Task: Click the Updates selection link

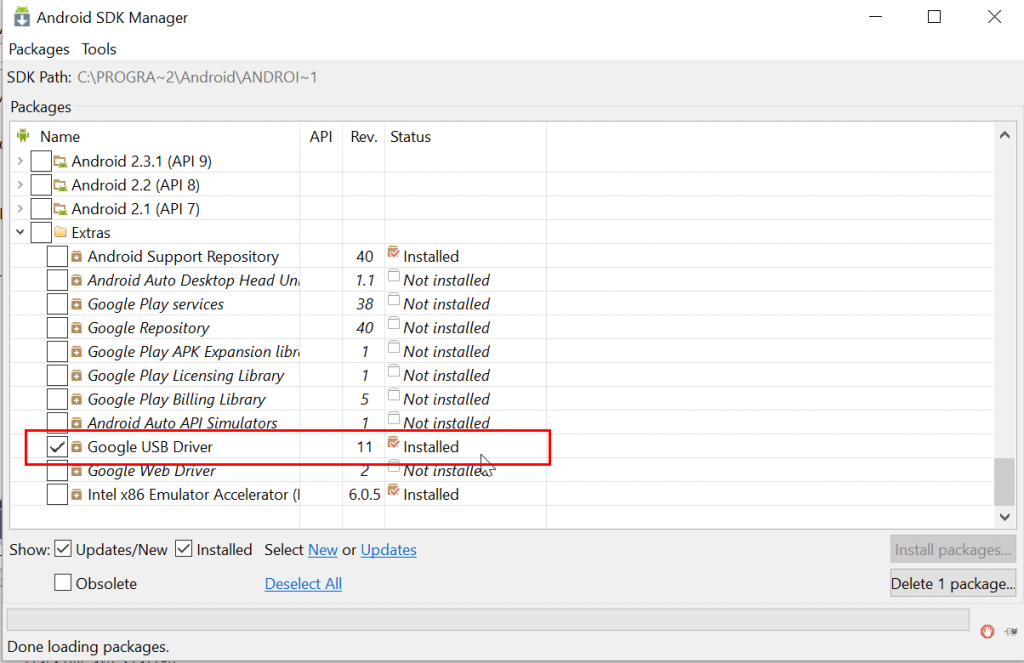Action: pos(389,550)
